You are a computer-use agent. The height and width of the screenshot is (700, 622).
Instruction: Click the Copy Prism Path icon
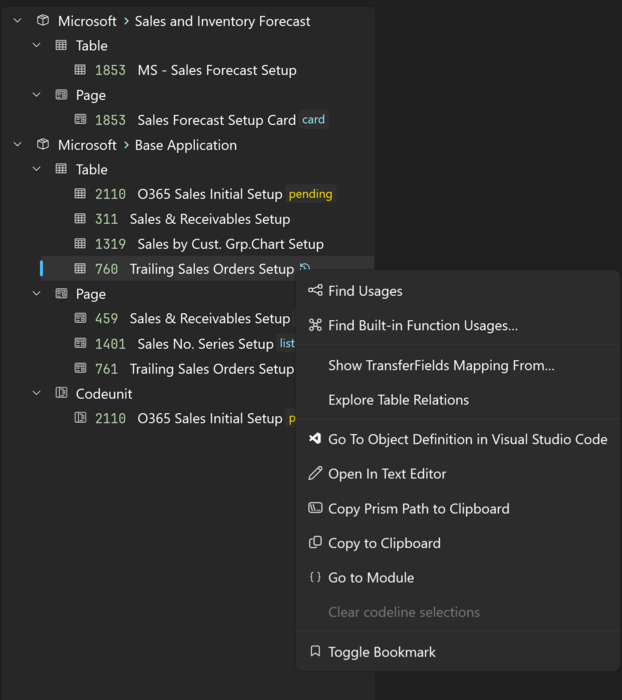coord(315,508)
